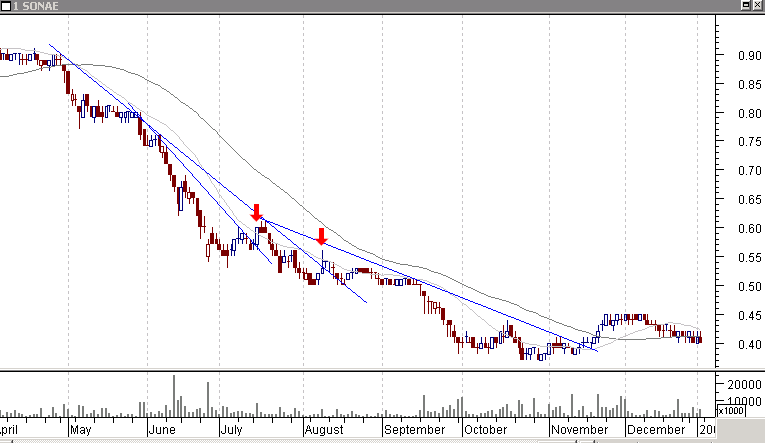Click the 0.70 price axis label
This screenshot has width=765, height=443.
point(749,171)
